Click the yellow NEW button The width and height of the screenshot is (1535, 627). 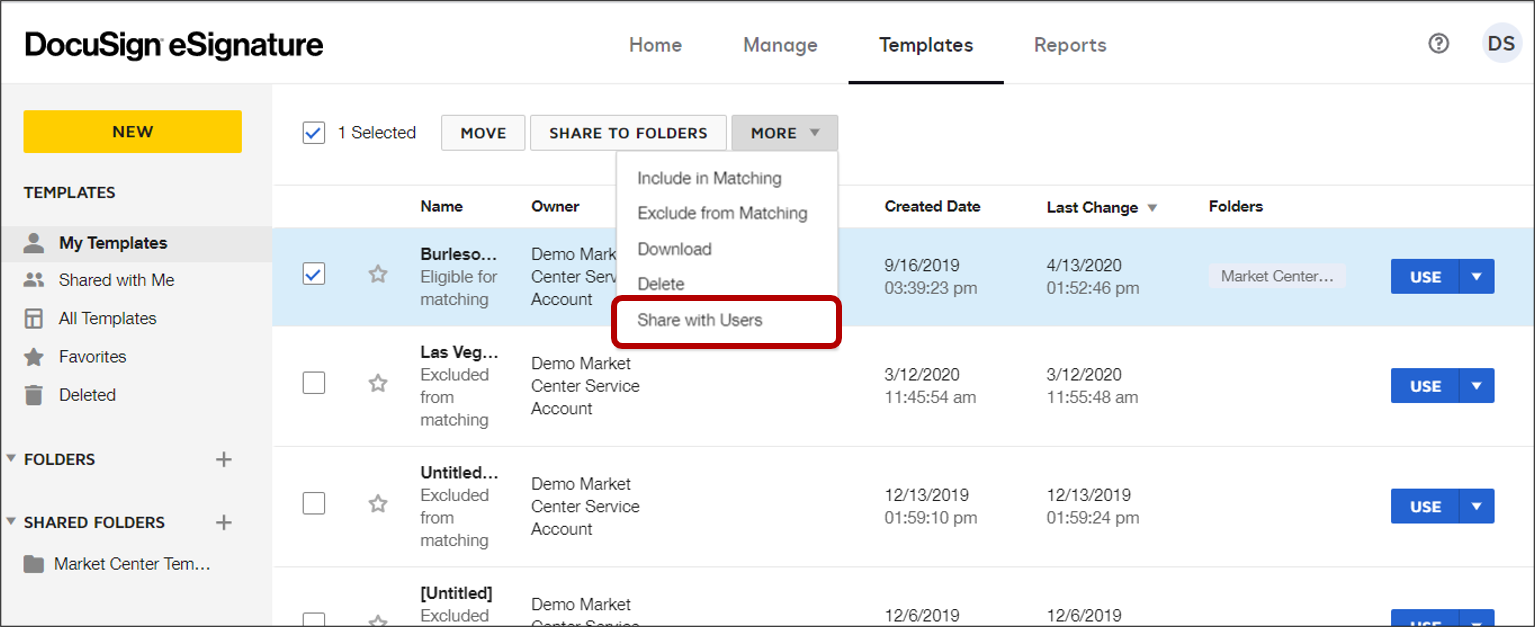pyautogui.click(x=132, y=132)
